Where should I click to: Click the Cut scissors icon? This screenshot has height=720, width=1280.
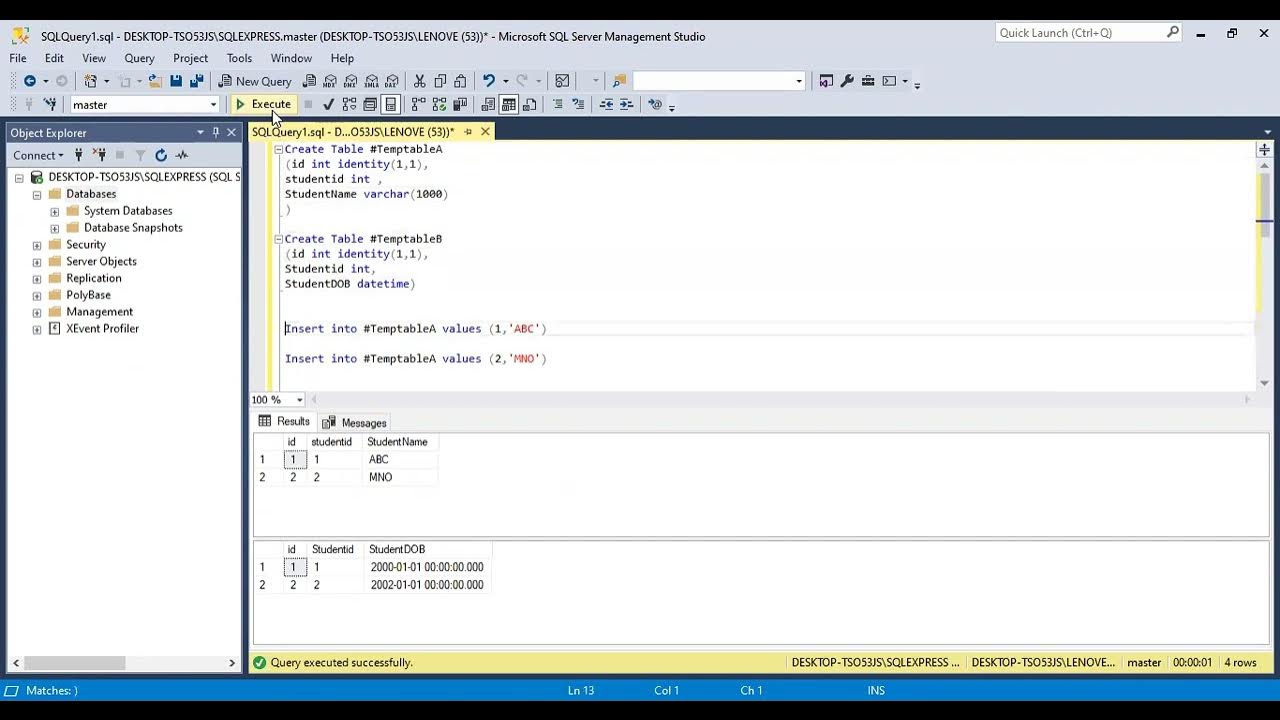[420, 81]
